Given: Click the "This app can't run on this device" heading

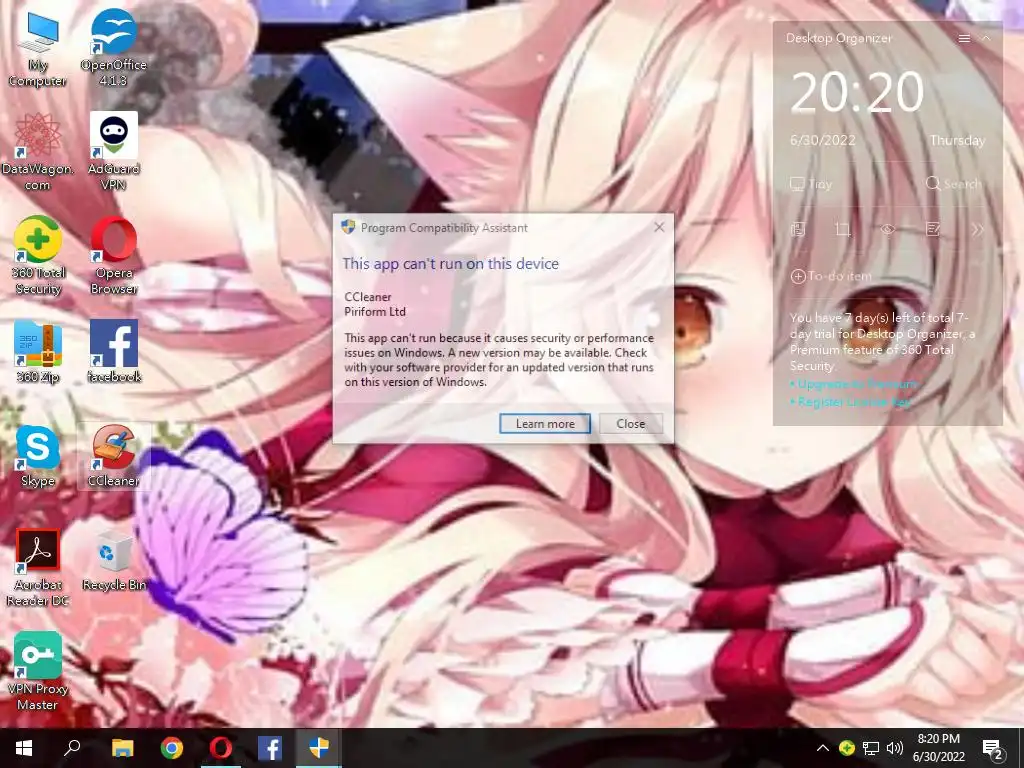Looking at the screenshot, I should tap(451, 264).
